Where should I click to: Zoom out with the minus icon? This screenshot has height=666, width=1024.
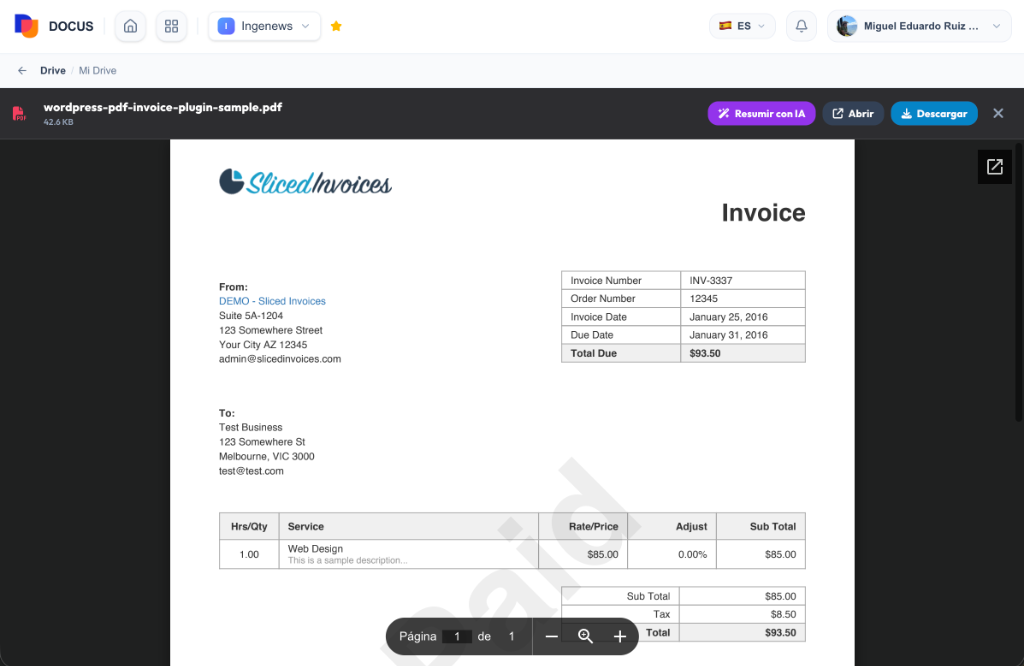click(551, 636)
